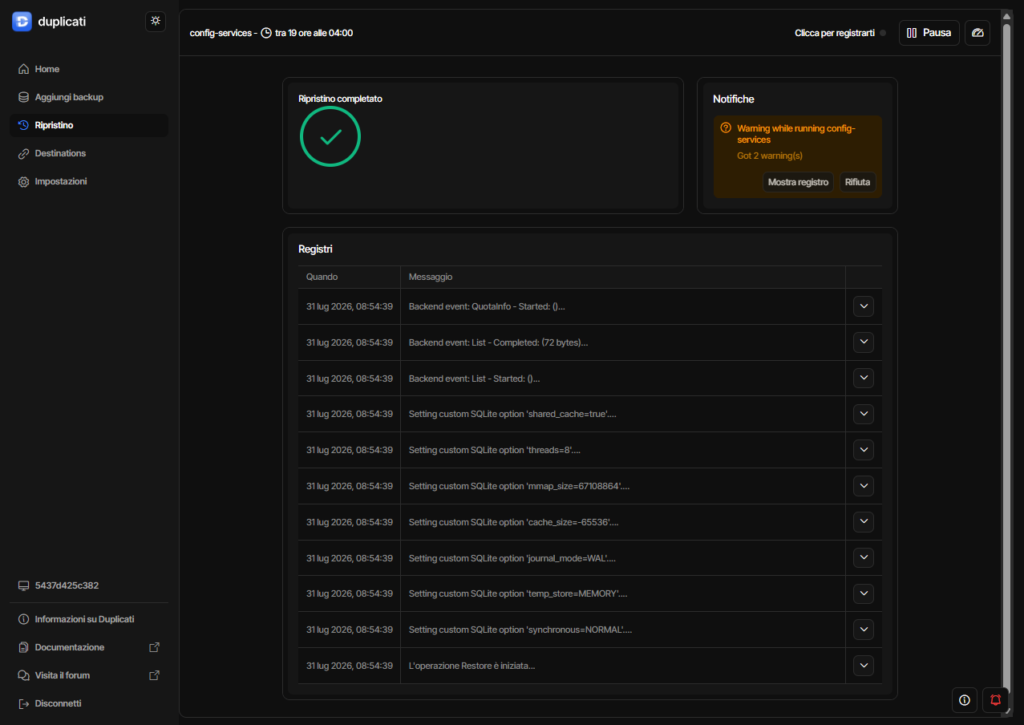Click 'Setting custom SQLite option threads=8' message

494,450
